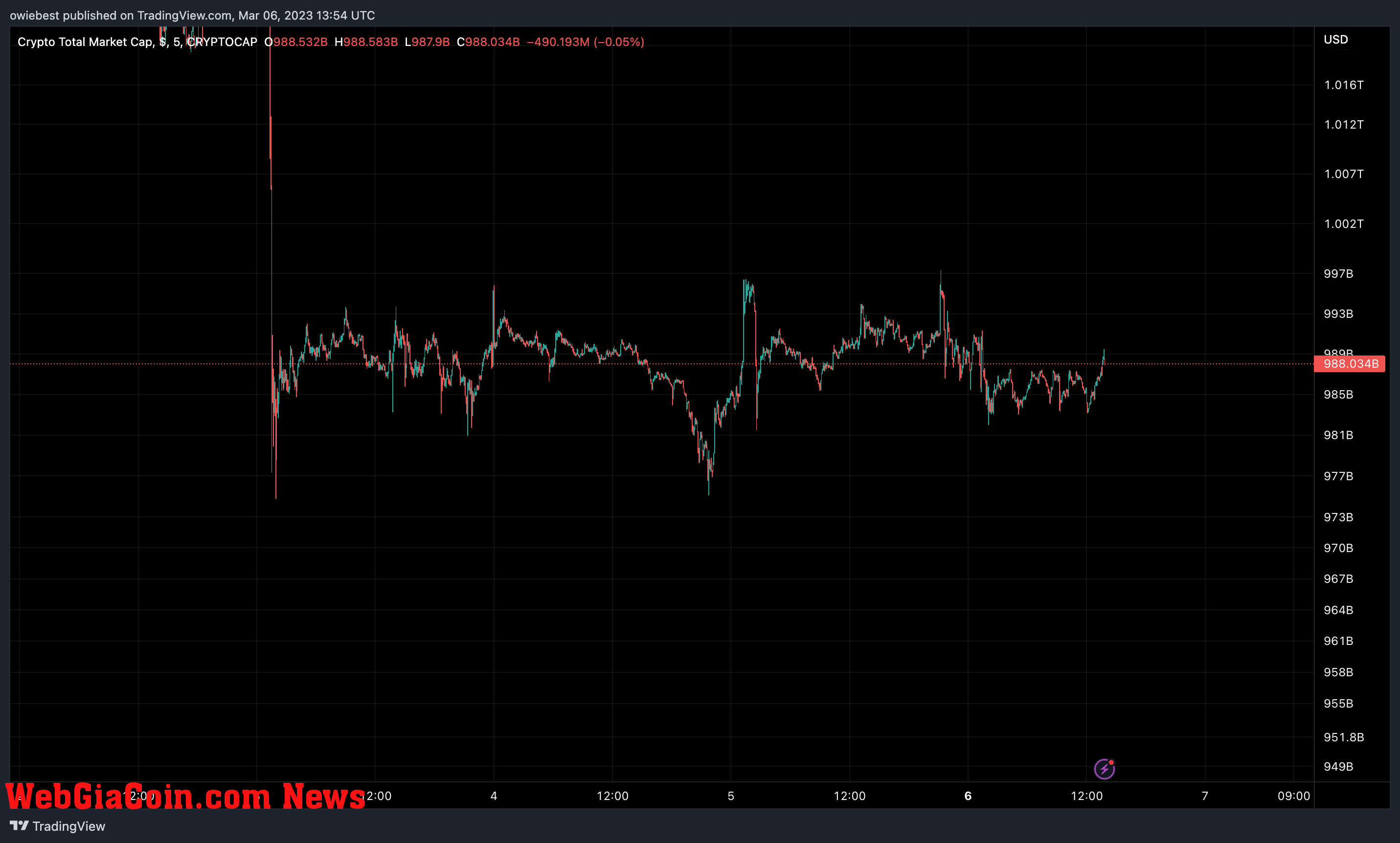Click the published by owiebest header text

click(x=192, y=15)
